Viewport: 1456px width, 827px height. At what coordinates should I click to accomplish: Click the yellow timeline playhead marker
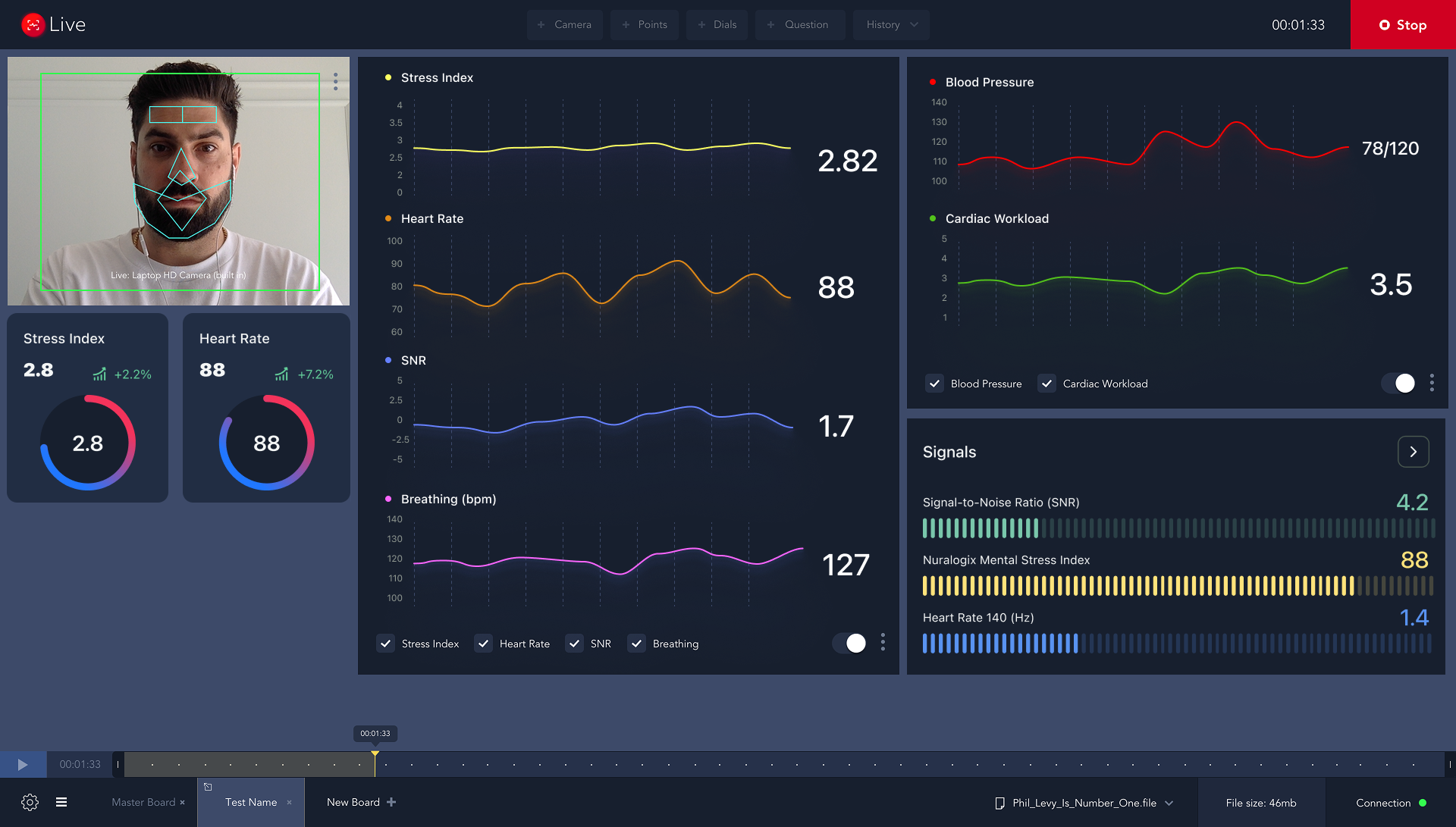coord(375,754)
